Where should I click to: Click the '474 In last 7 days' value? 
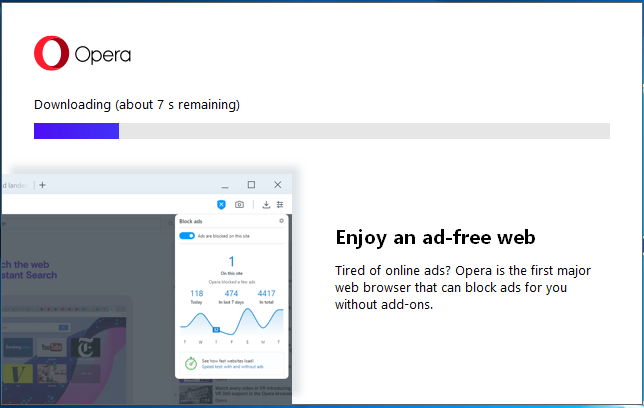tap(231, 296)
